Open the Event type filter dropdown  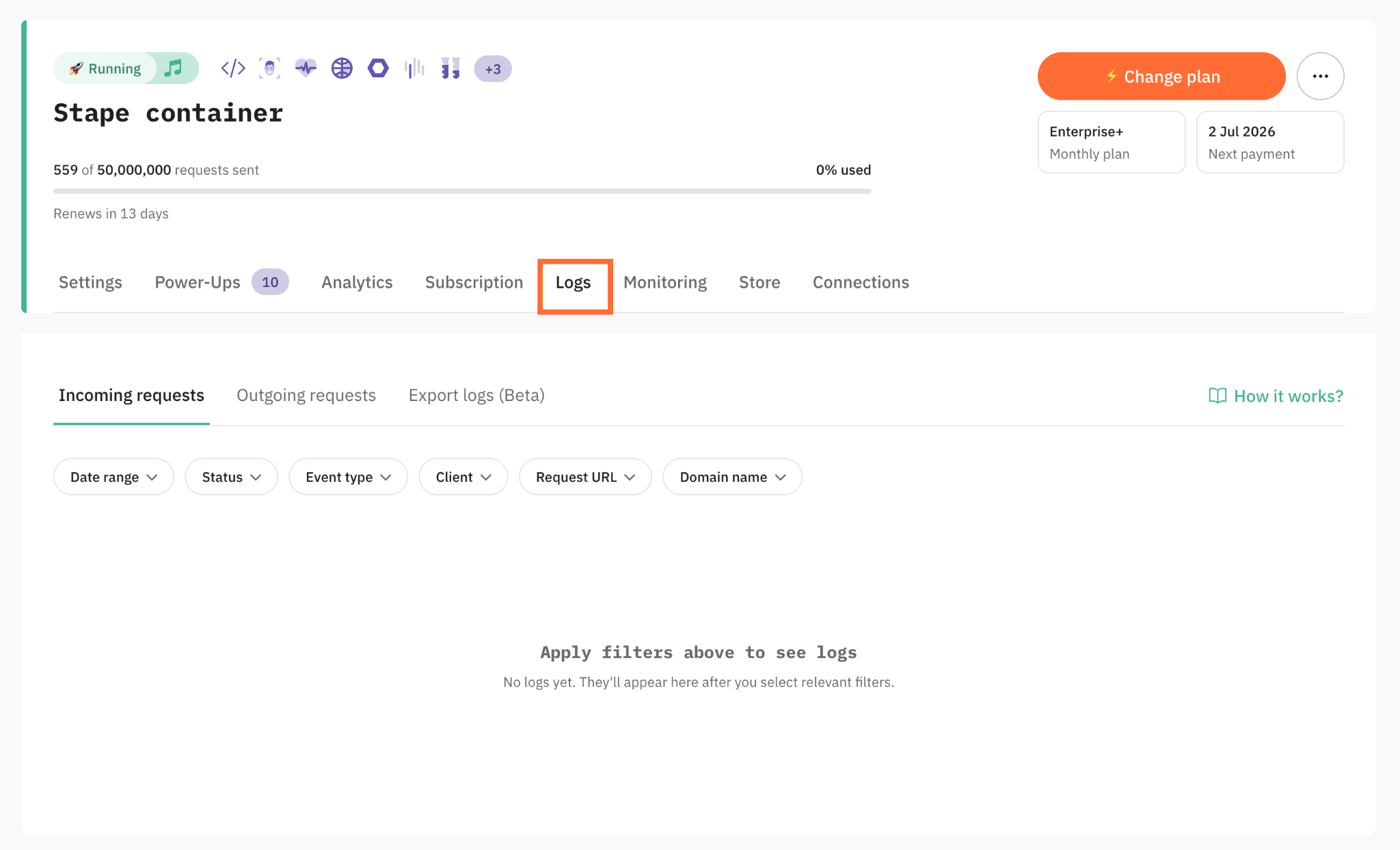coord(348,477)
